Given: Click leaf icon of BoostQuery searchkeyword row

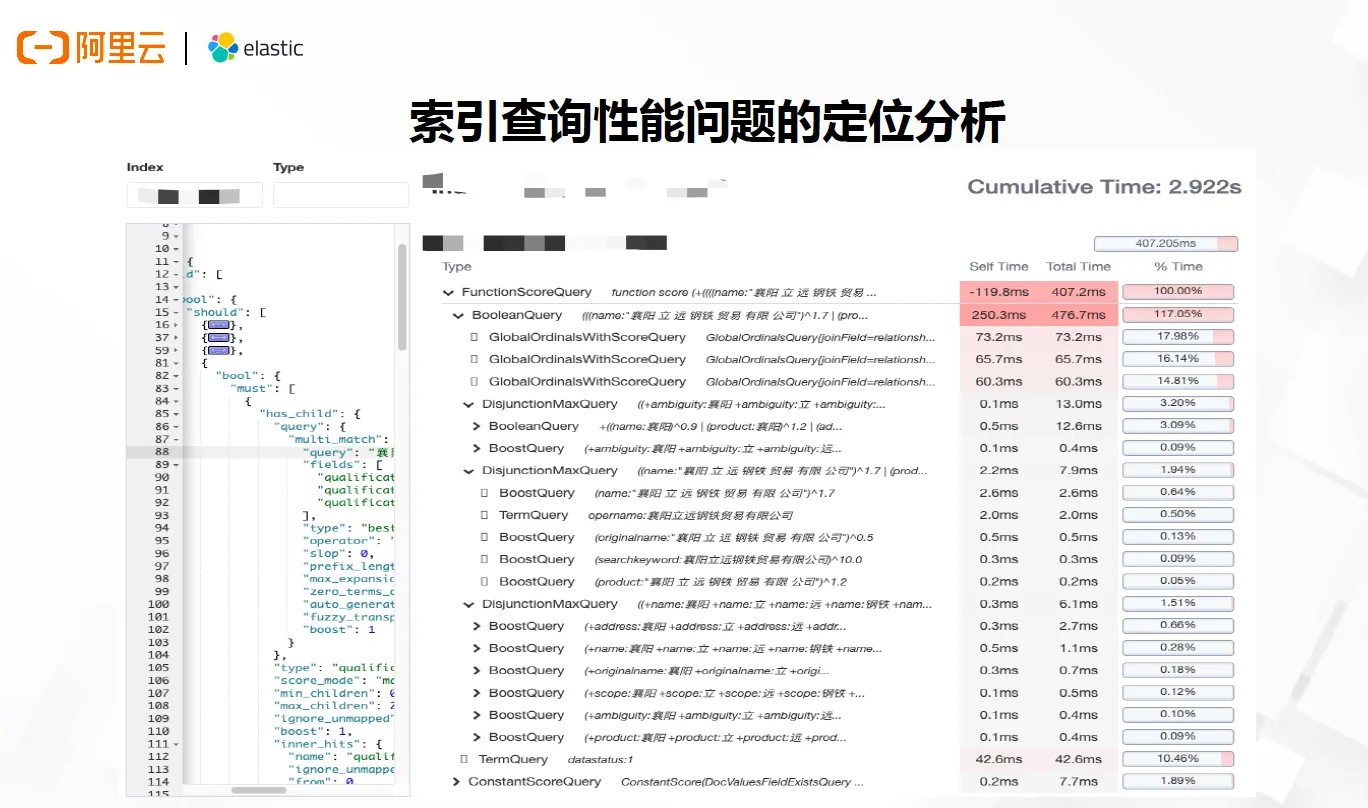Looking at the screenshot, I should 485,559.
